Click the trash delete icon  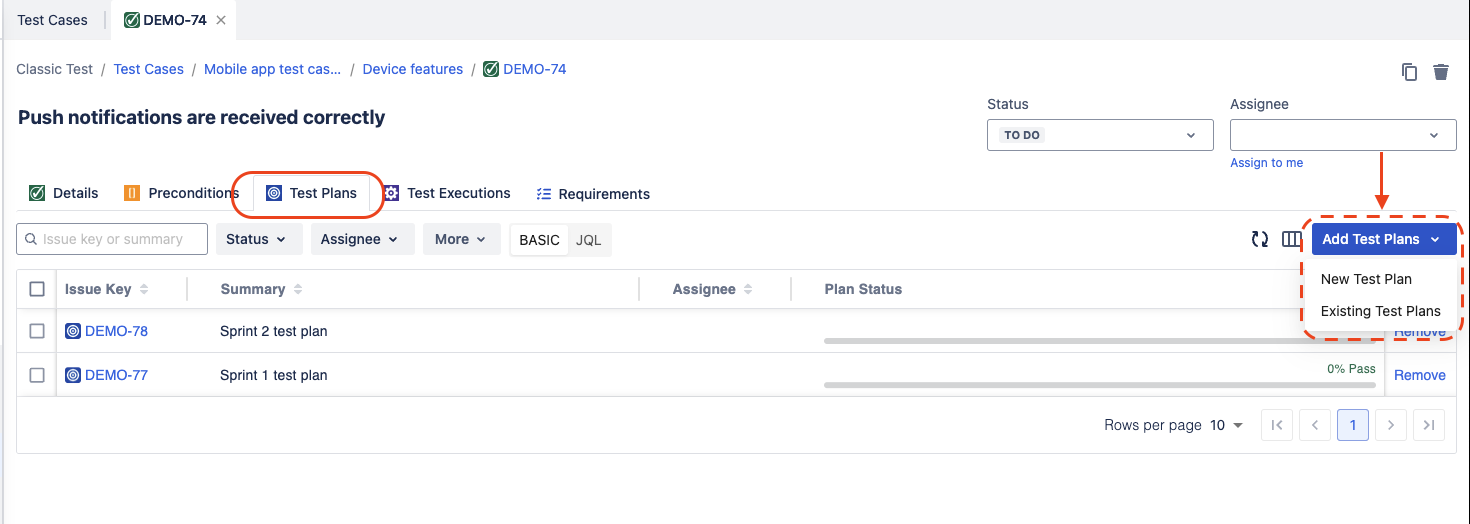(1441, 72)
